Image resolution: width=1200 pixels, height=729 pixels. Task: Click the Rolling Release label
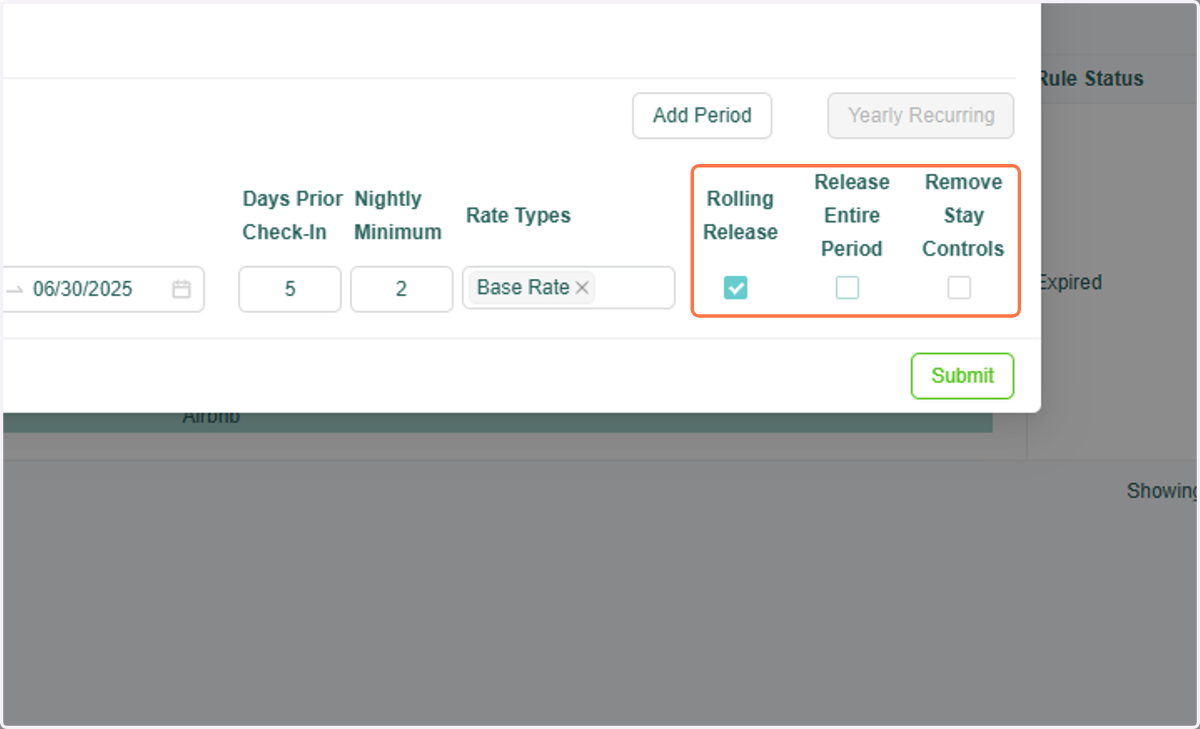click(x=740, y=215)
